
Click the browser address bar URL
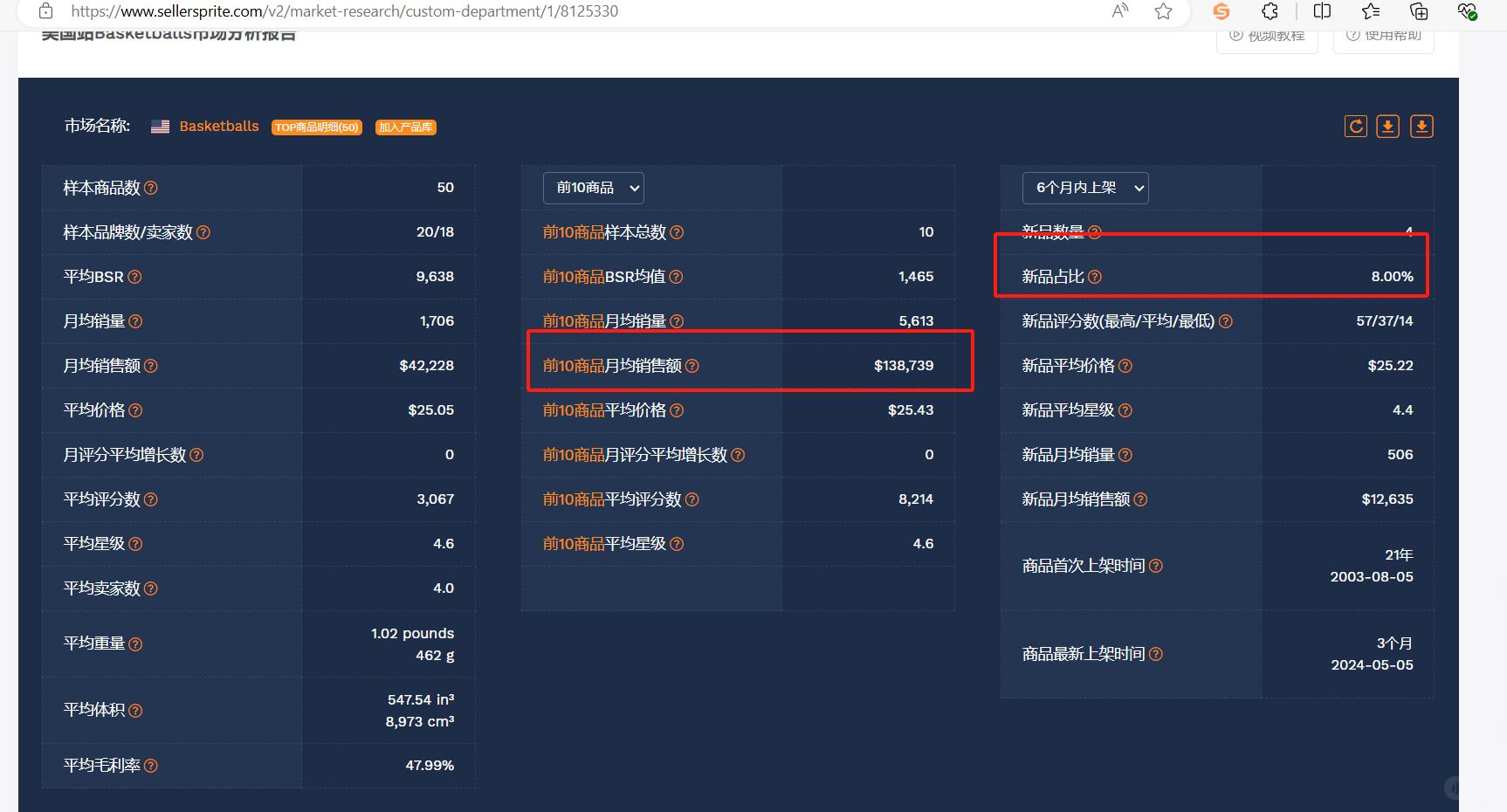(x=344, y=11)
